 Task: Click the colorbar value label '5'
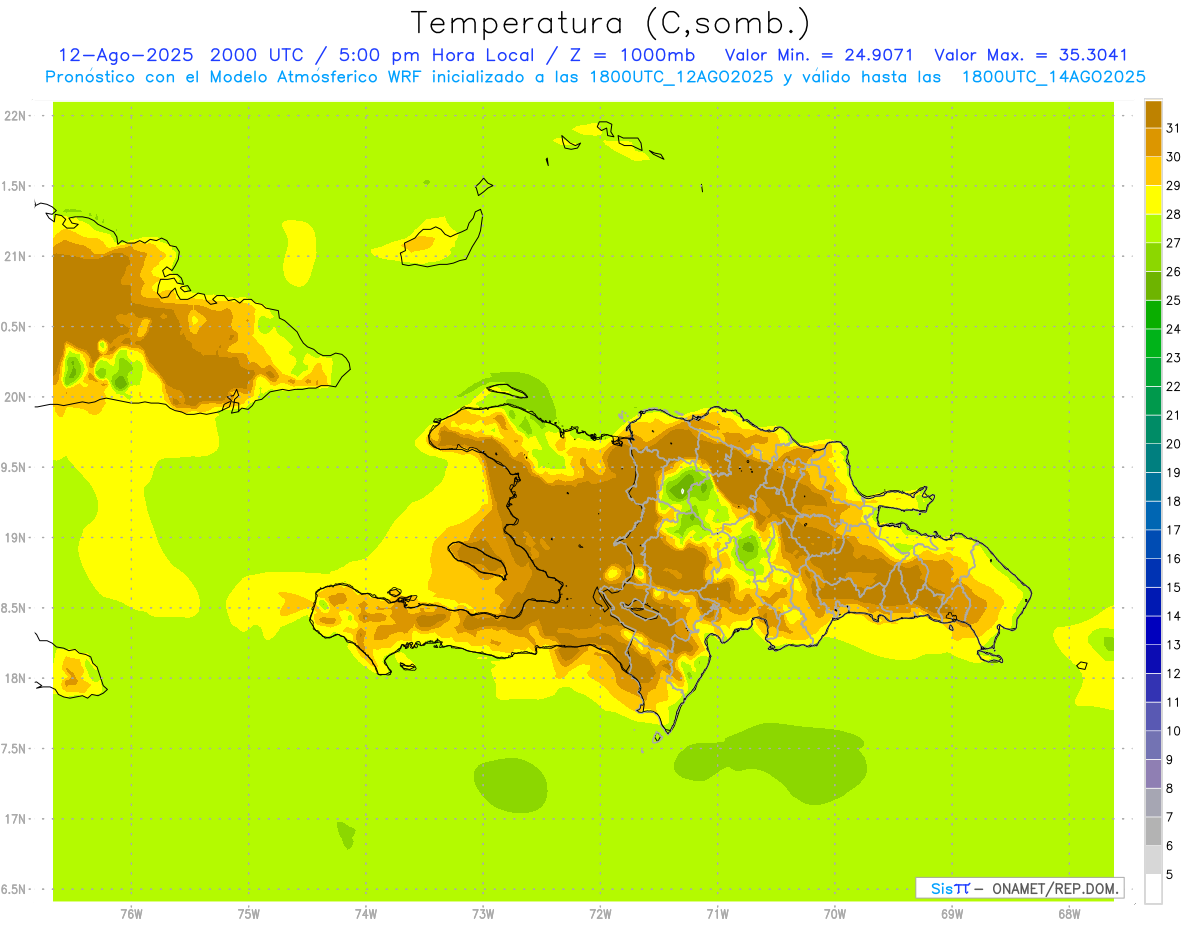pyautogui.click(x=1170, y=875)
